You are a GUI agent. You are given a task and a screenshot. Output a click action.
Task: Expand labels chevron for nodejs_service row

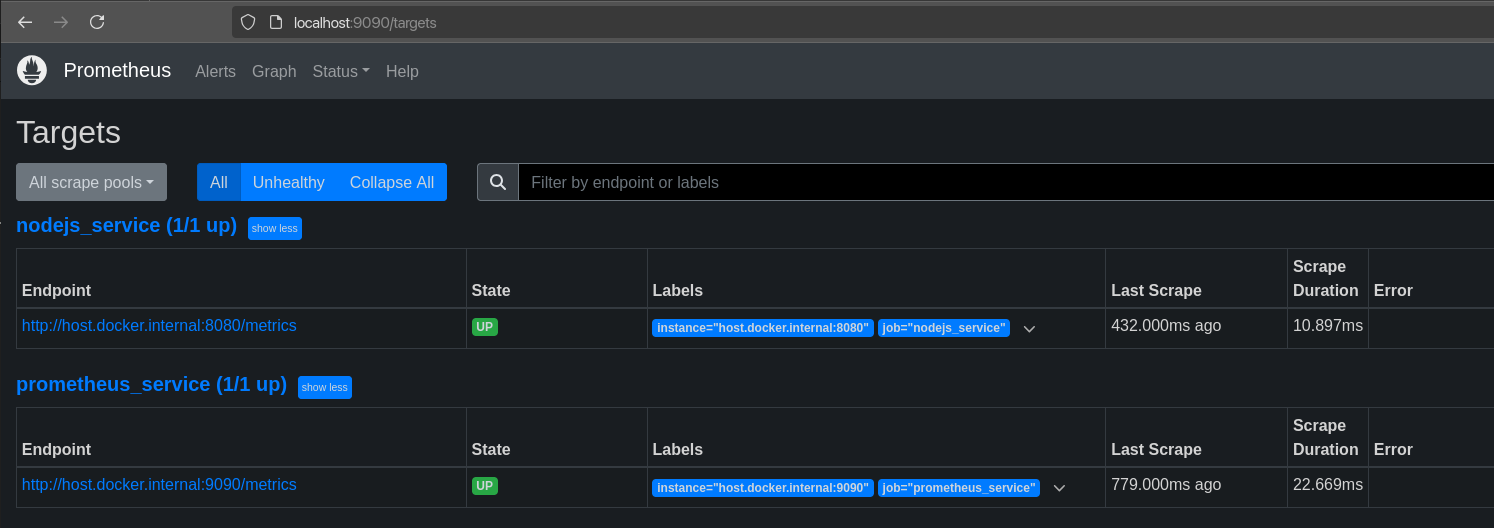coord(1029,329)
